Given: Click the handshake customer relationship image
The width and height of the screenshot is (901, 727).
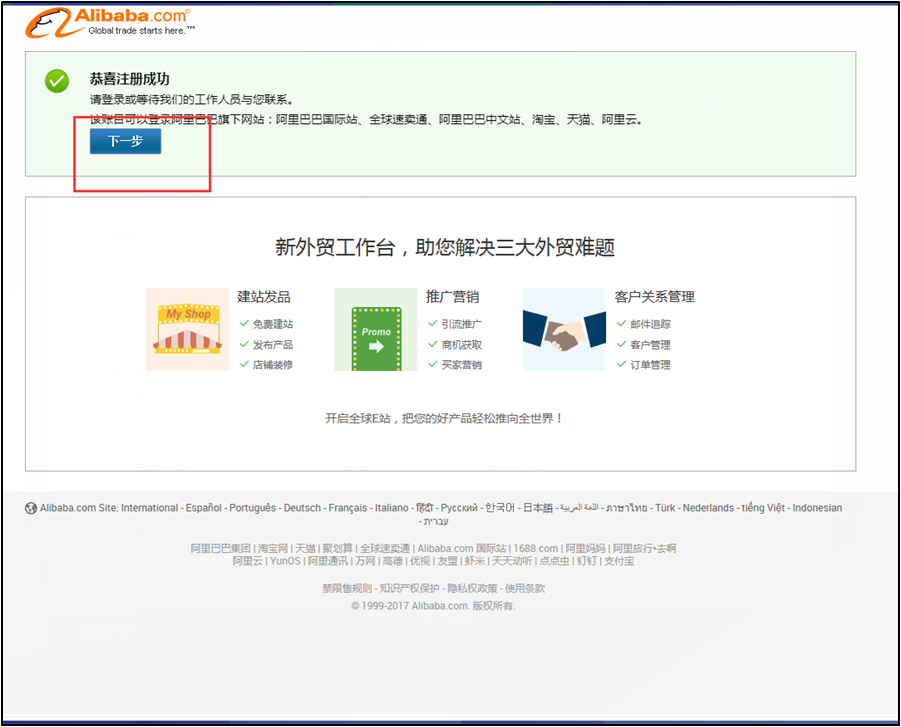Looking at the screenshot, I should (564, 330).
